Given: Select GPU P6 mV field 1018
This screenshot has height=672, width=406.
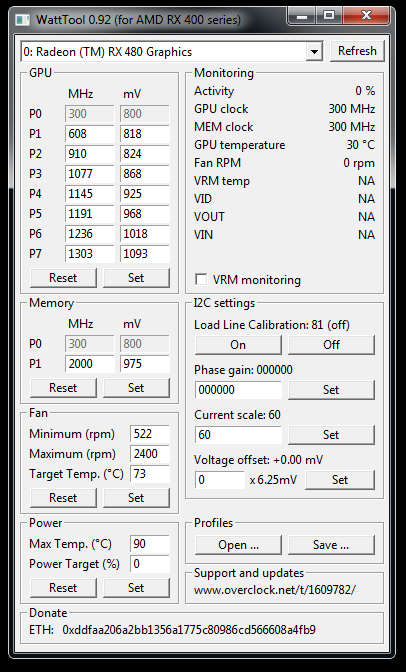Looking at the screenshot, I should pos(145,234).
